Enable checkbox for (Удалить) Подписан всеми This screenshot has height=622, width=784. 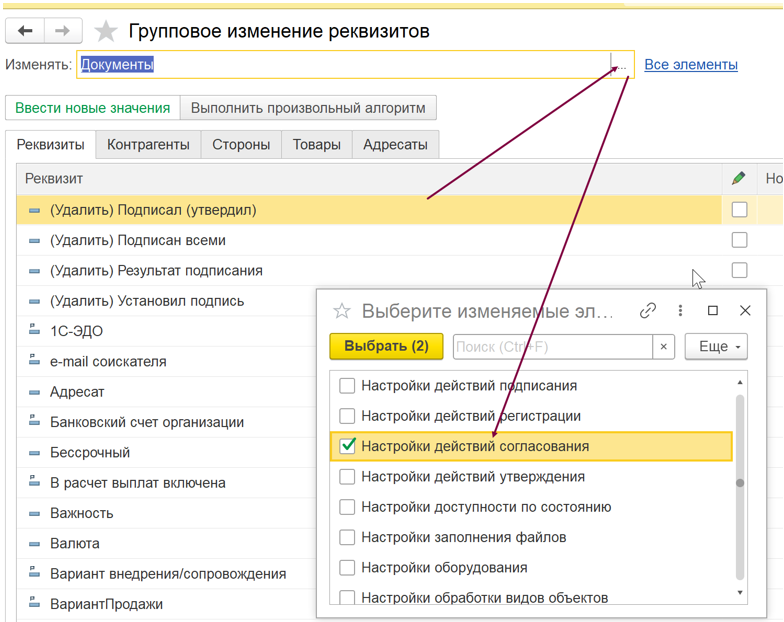coord(739,240)
